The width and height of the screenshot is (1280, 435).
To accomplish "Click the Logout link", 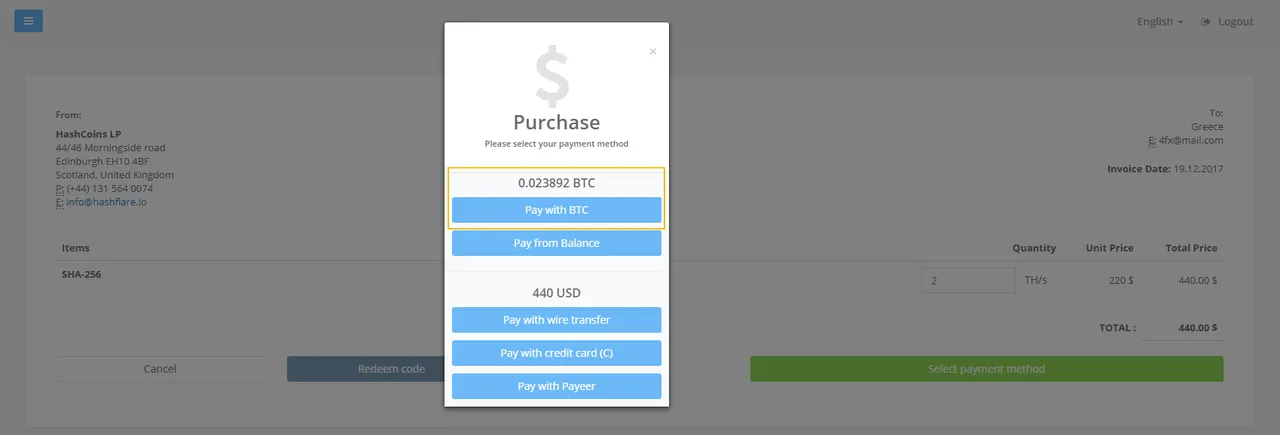I will pyautogui.click(x=1235, y=21).
